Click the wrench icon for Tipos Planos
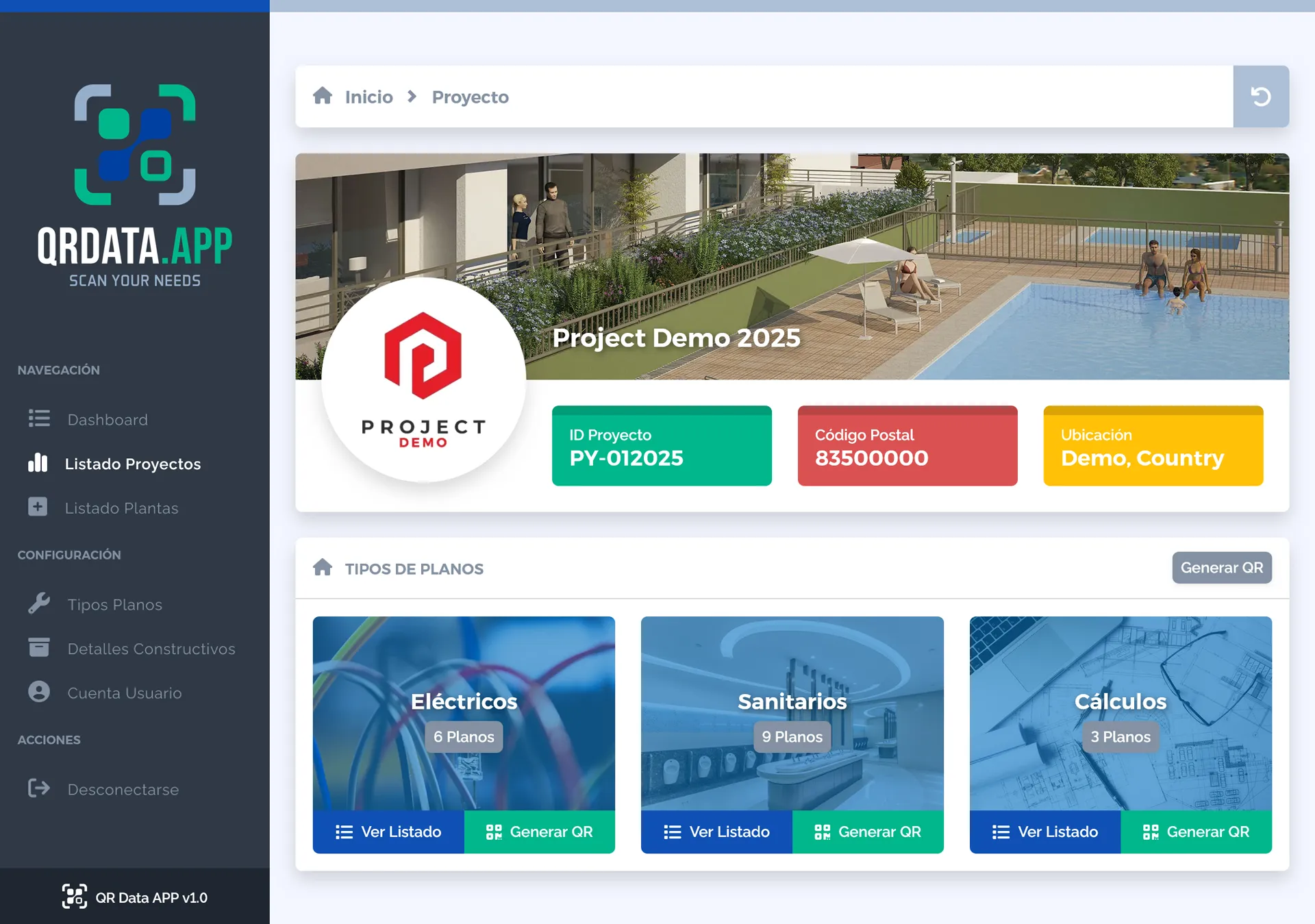This screenshot has height=924, width=1315. point(39,603)
